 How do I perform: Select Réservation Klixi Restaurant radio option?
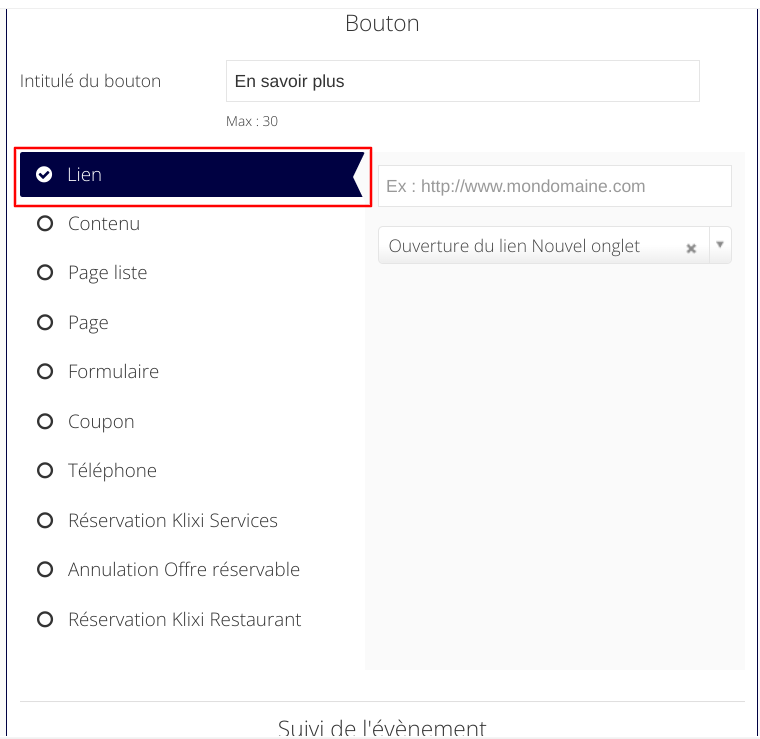coord(44,620)
